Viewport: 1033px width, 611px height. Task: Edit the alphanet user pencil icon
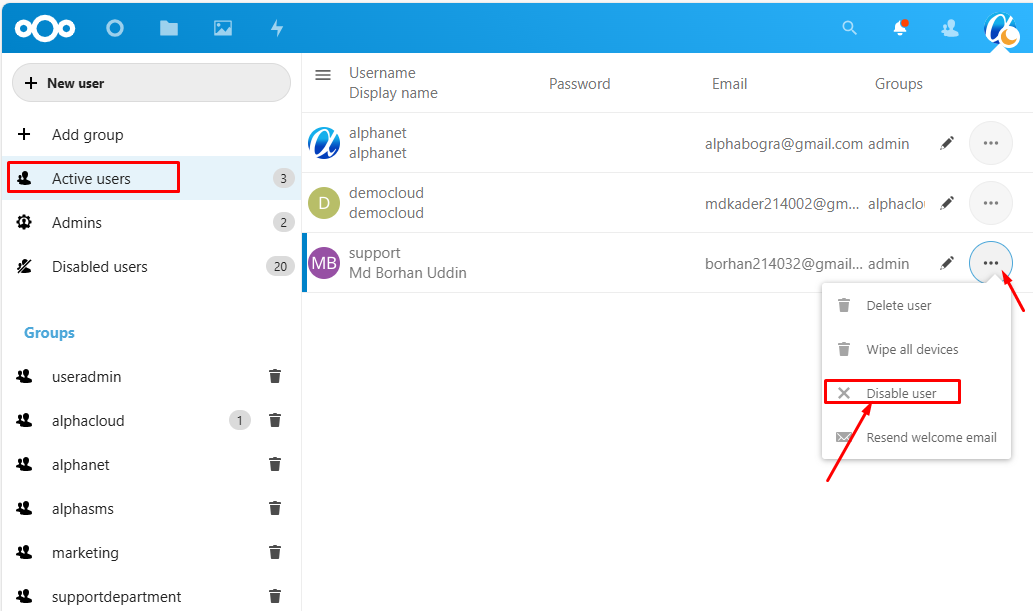(x=947, y=143)
